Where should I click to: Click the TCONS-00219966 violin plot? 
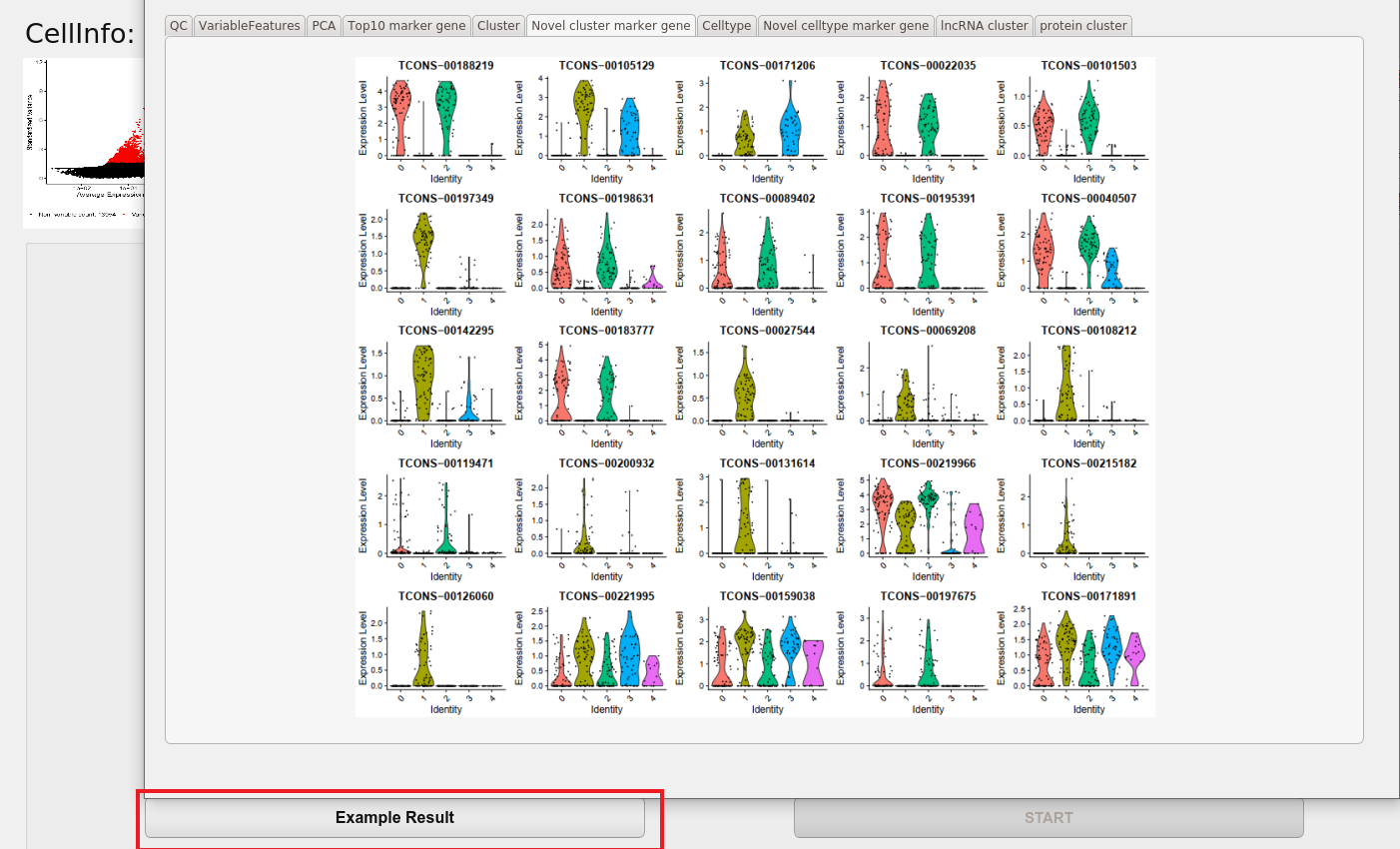coord(917,519)
